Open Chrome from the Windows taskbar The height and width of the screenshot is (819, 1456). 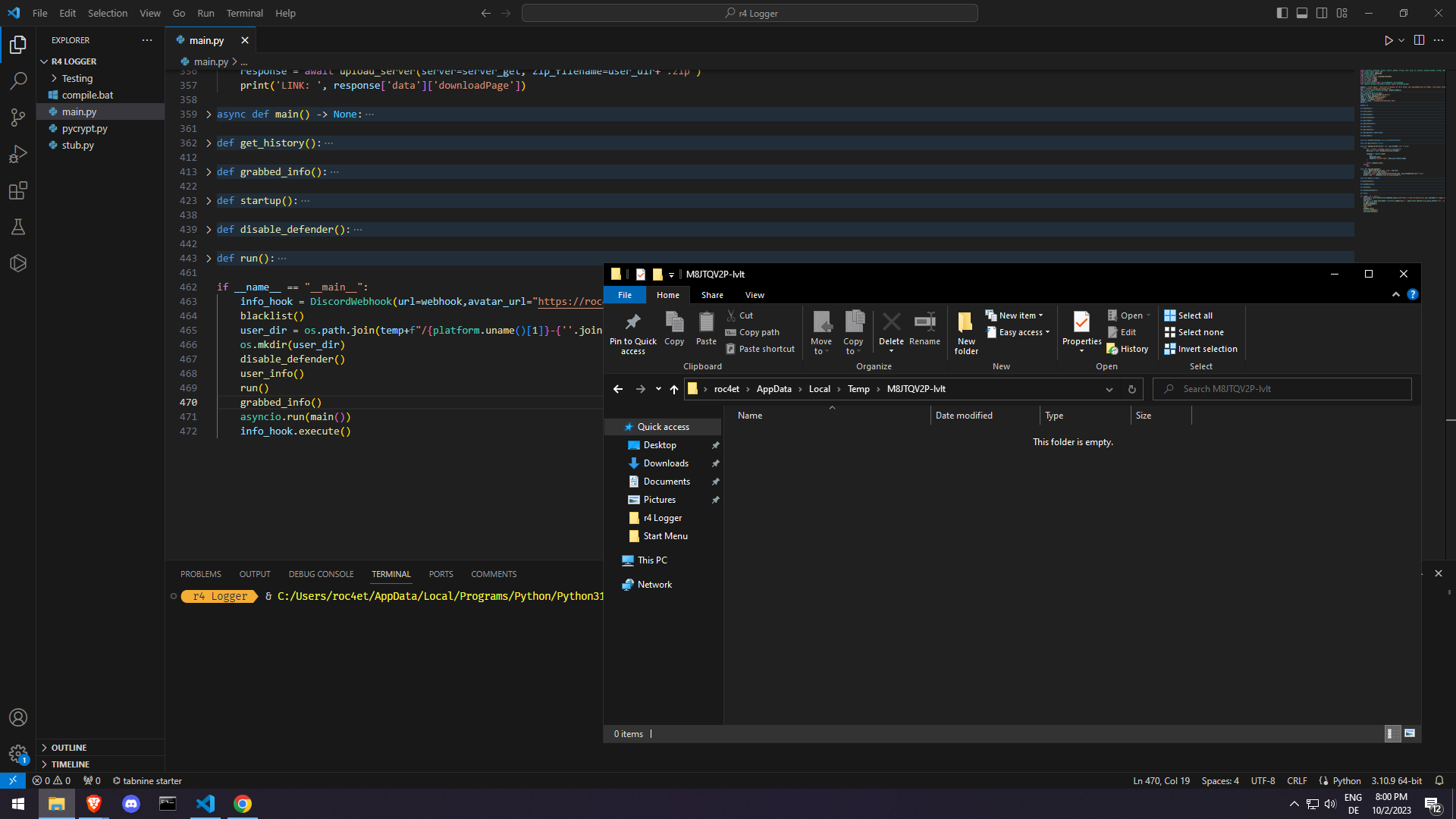pos(243,804)
